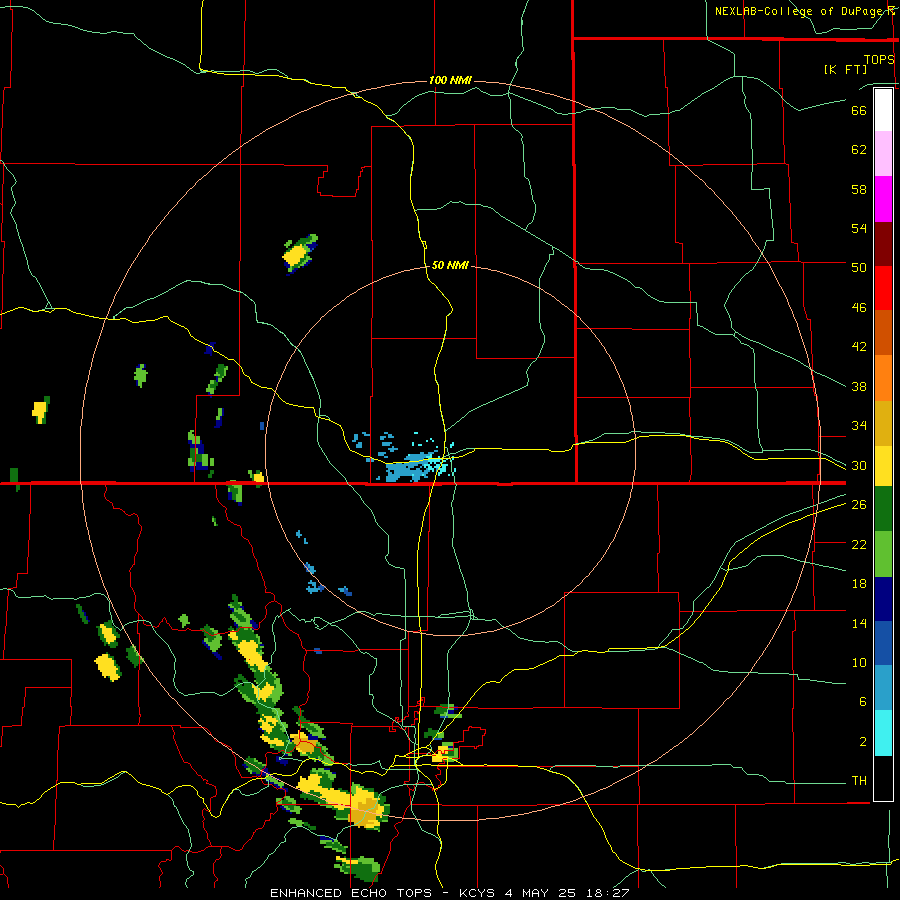Image resolution: width=900 pixels, height=900 pixels.
Task: Select the magenta legend color band
Action: point(883,199)
